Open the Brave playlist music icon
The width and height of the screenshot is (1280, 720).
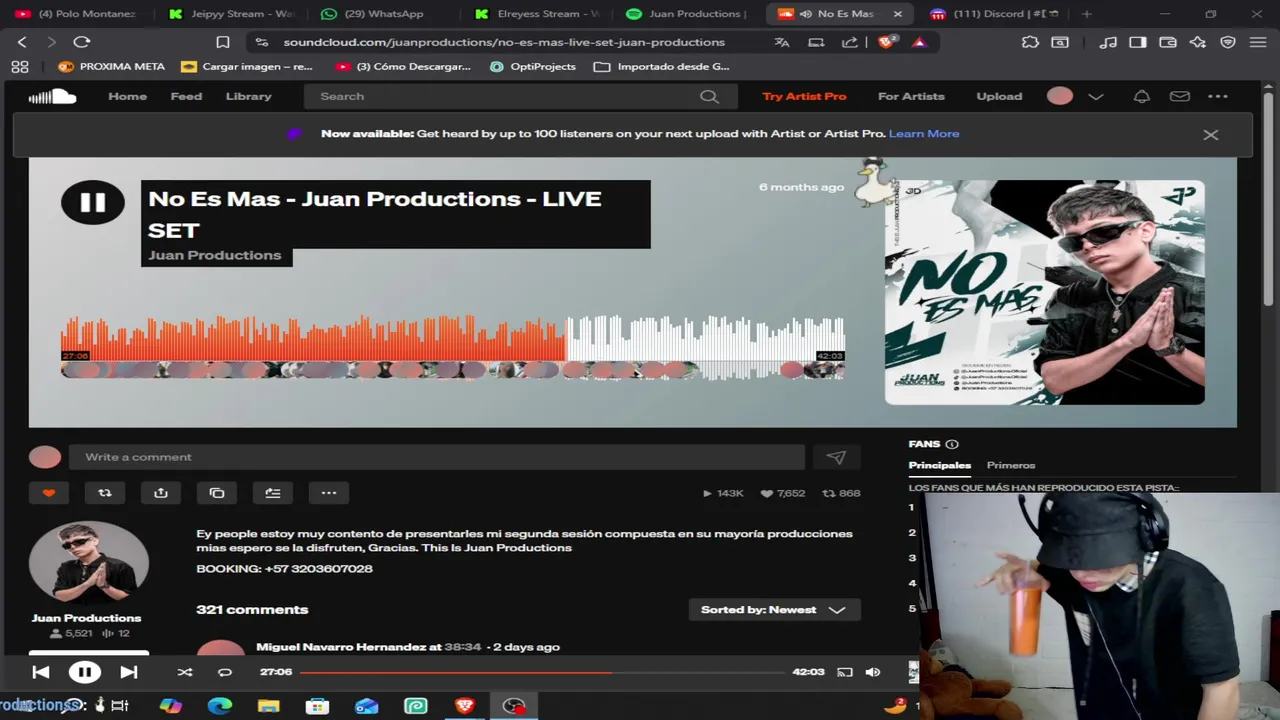click(1108, 42)
